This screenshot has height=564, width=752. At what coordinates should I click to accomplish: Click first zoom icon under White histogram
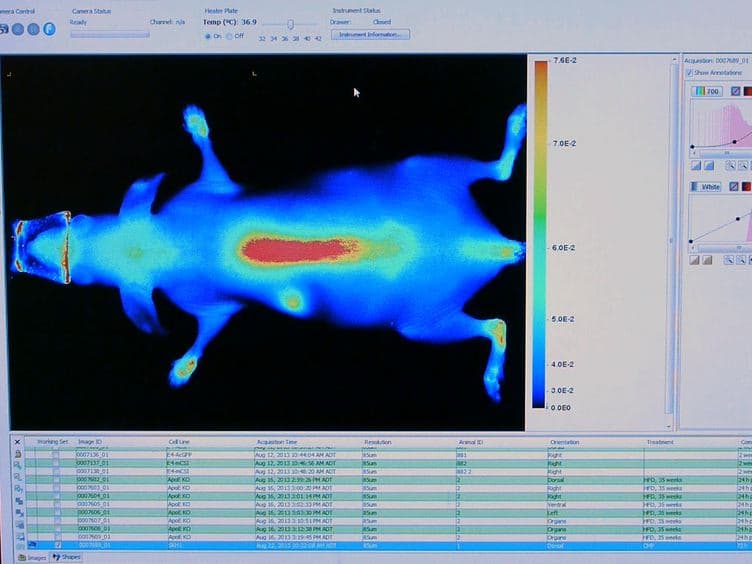(728, 260)
